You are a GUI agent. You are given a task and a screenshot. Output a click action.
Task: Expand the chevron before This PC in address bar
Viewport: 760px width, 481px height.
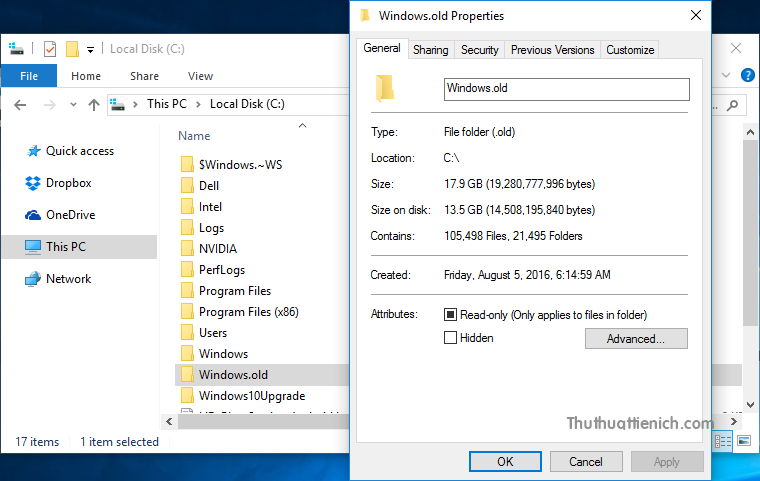tap(135, 104)
